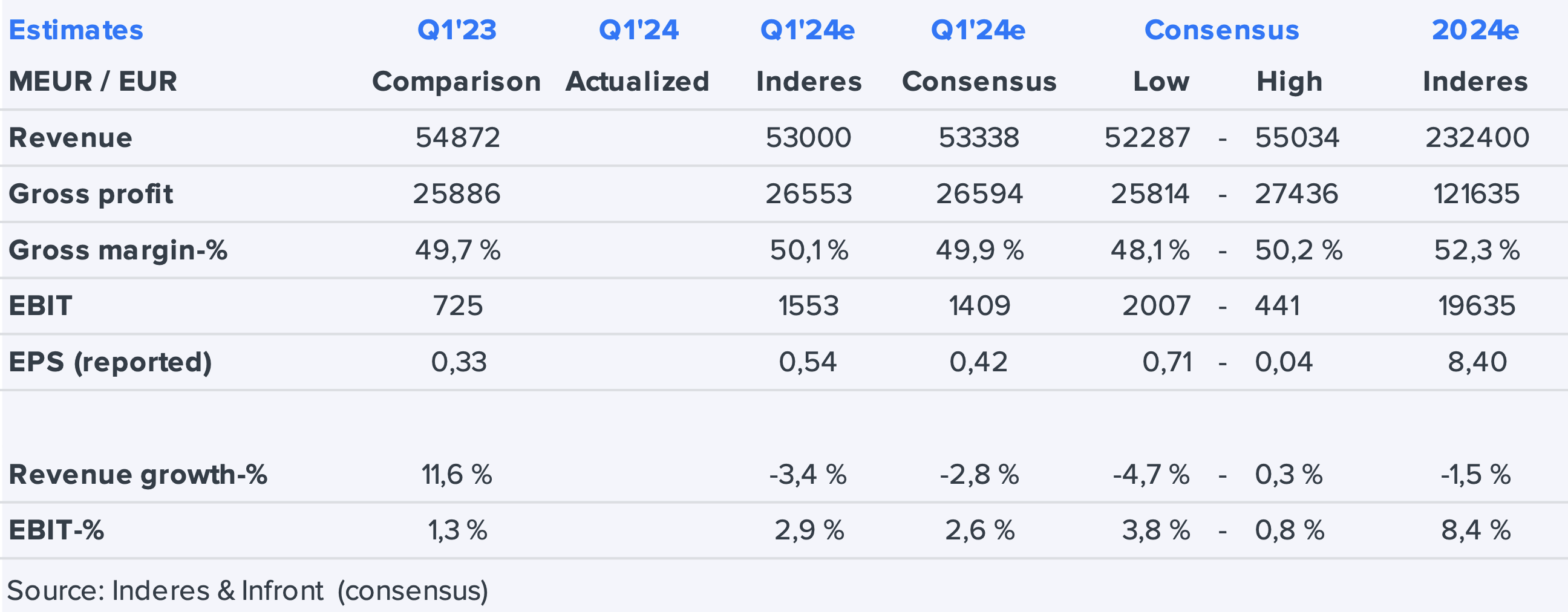Click the 2024e column header
Screen dimensions: 1568x612
point(1475,30)
